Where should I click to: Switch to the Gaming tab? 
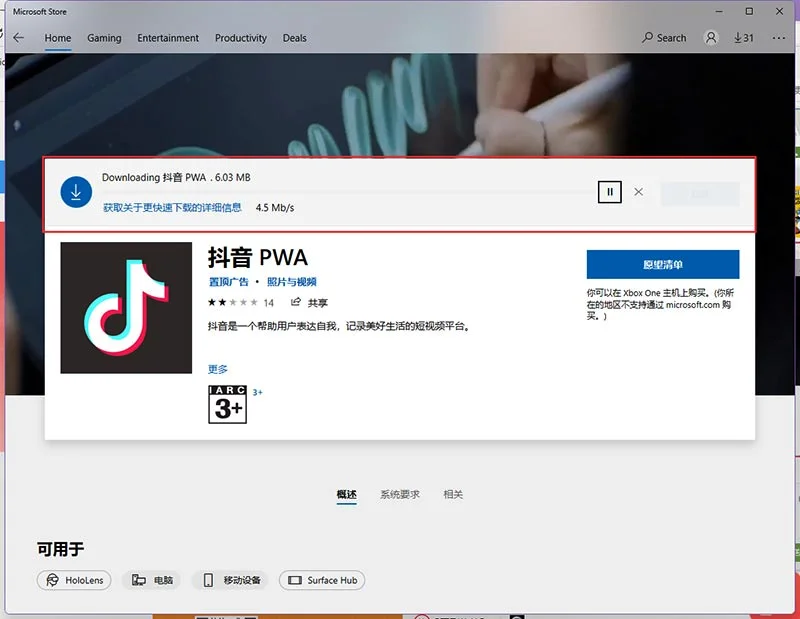(x=104, y=38)
